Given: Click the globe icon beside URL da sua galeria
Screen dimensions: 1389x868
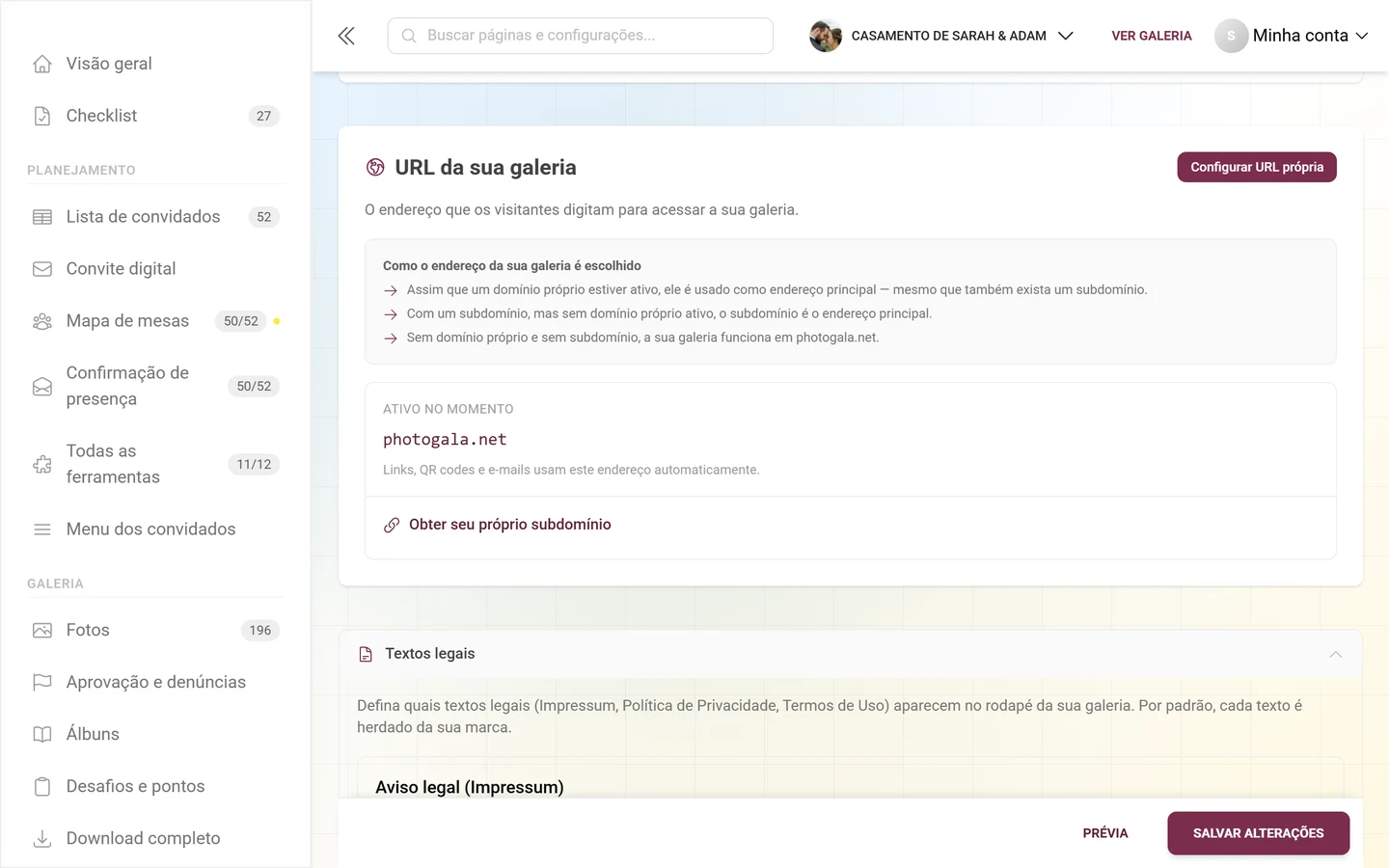Looking at the screenshot, I should [x=375, y=167].
